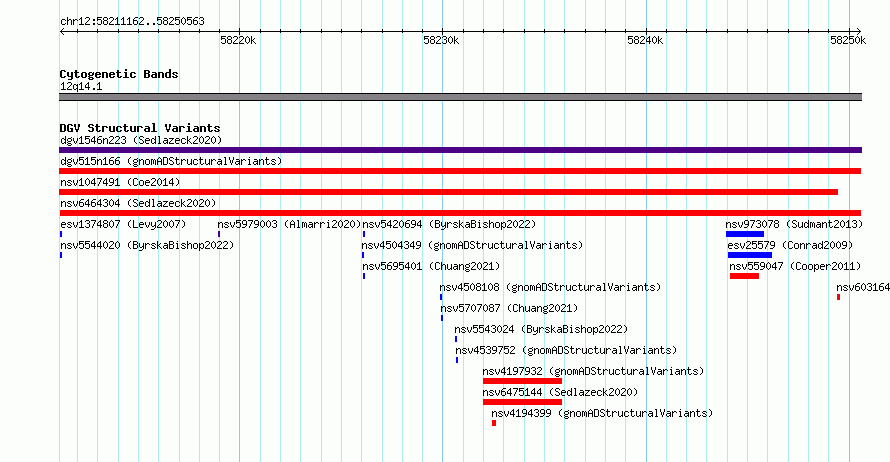Click the 58220k ruler tick label
Screen dimensions: 890x462
238,40
